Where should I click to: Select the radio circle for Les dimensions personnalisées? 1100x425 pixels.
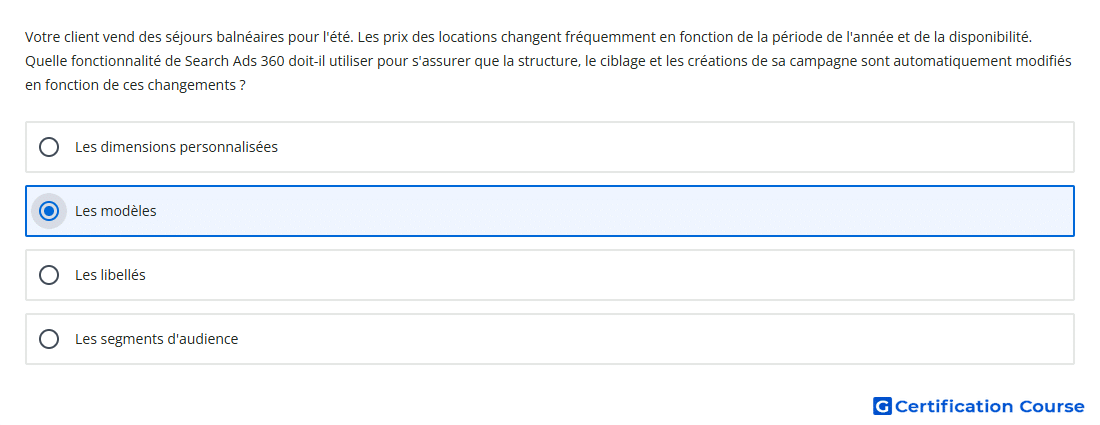tap(49, 147)
